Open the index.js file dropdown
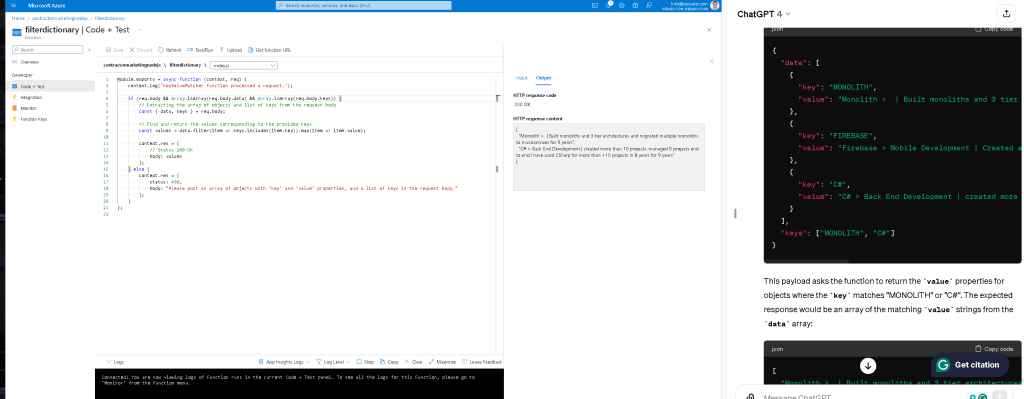This screenshot has height=399, width=1024. (x=244, y=65)
